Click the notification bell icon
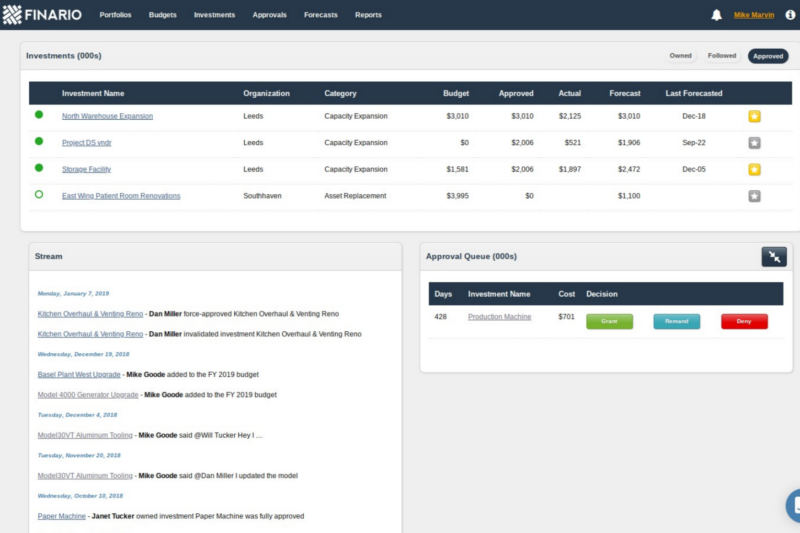 [x=716, y=15]
